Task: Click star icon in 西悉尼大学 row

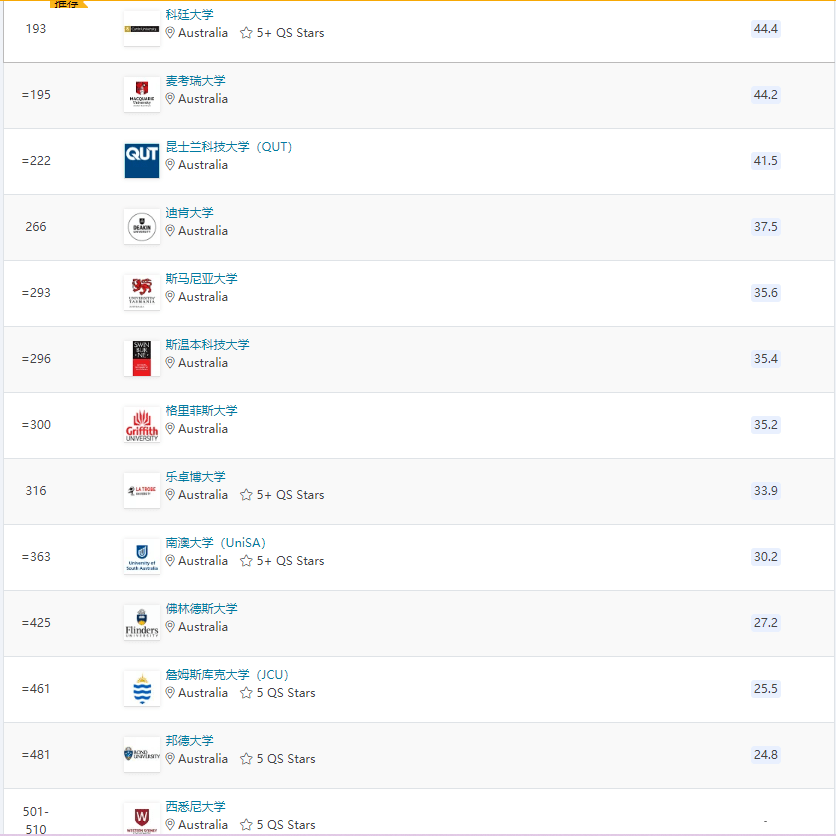Action: [x=246, y=825]
